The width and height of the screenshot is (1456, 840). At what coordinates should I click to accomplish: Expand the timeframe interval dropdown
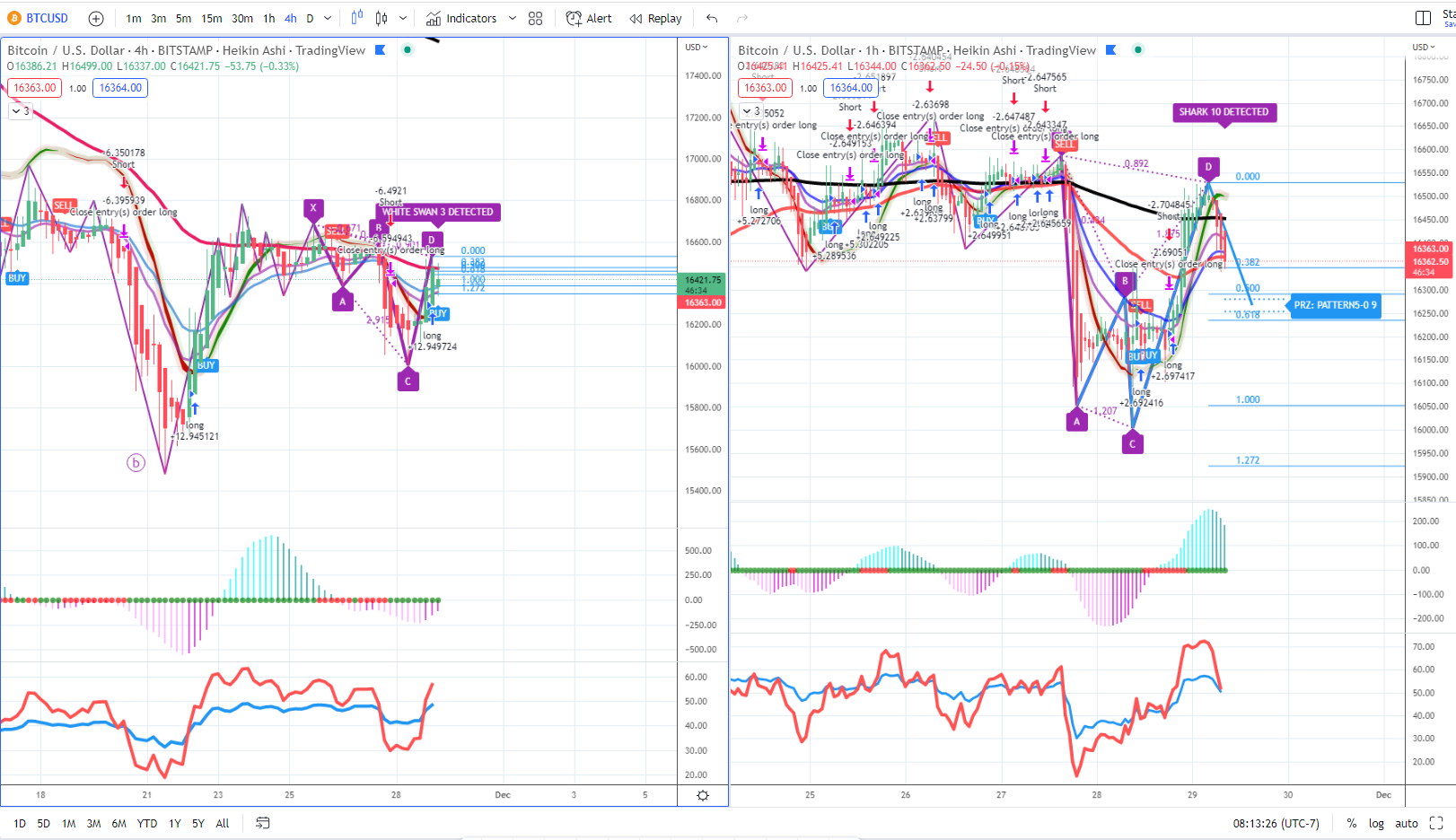coord(328,18)
